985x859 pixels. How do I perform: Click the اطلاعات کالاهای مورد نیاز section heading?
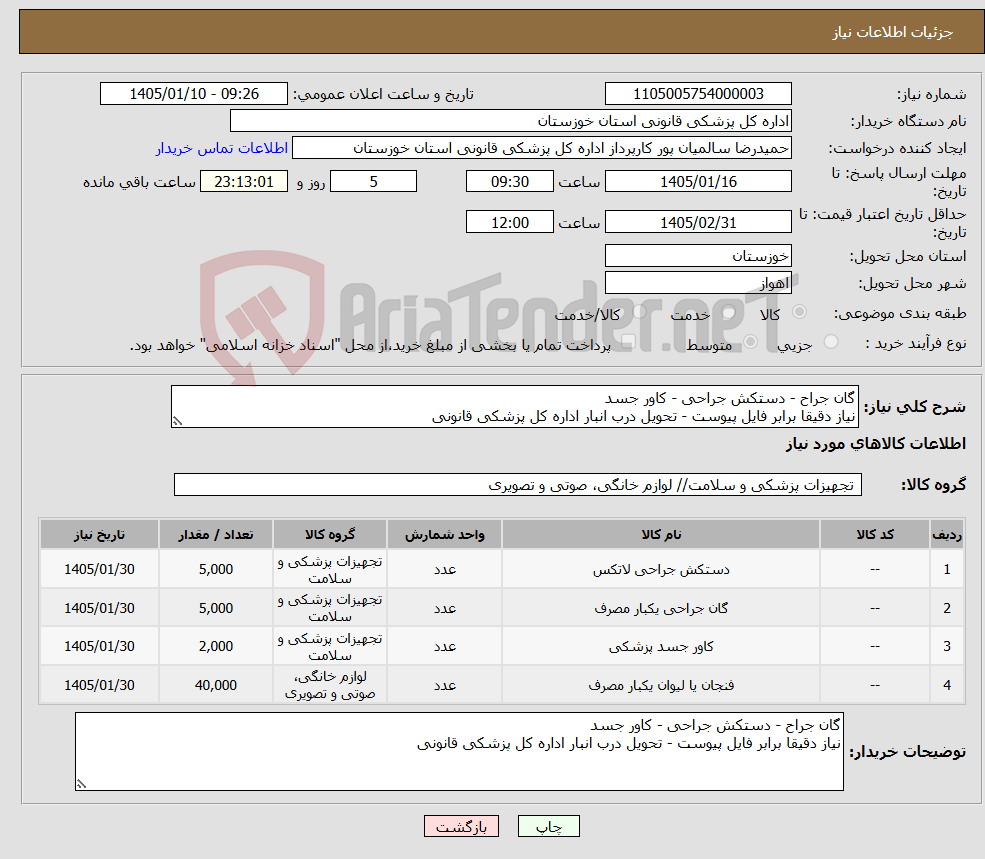pyautogui.click(x=876, y=444)
